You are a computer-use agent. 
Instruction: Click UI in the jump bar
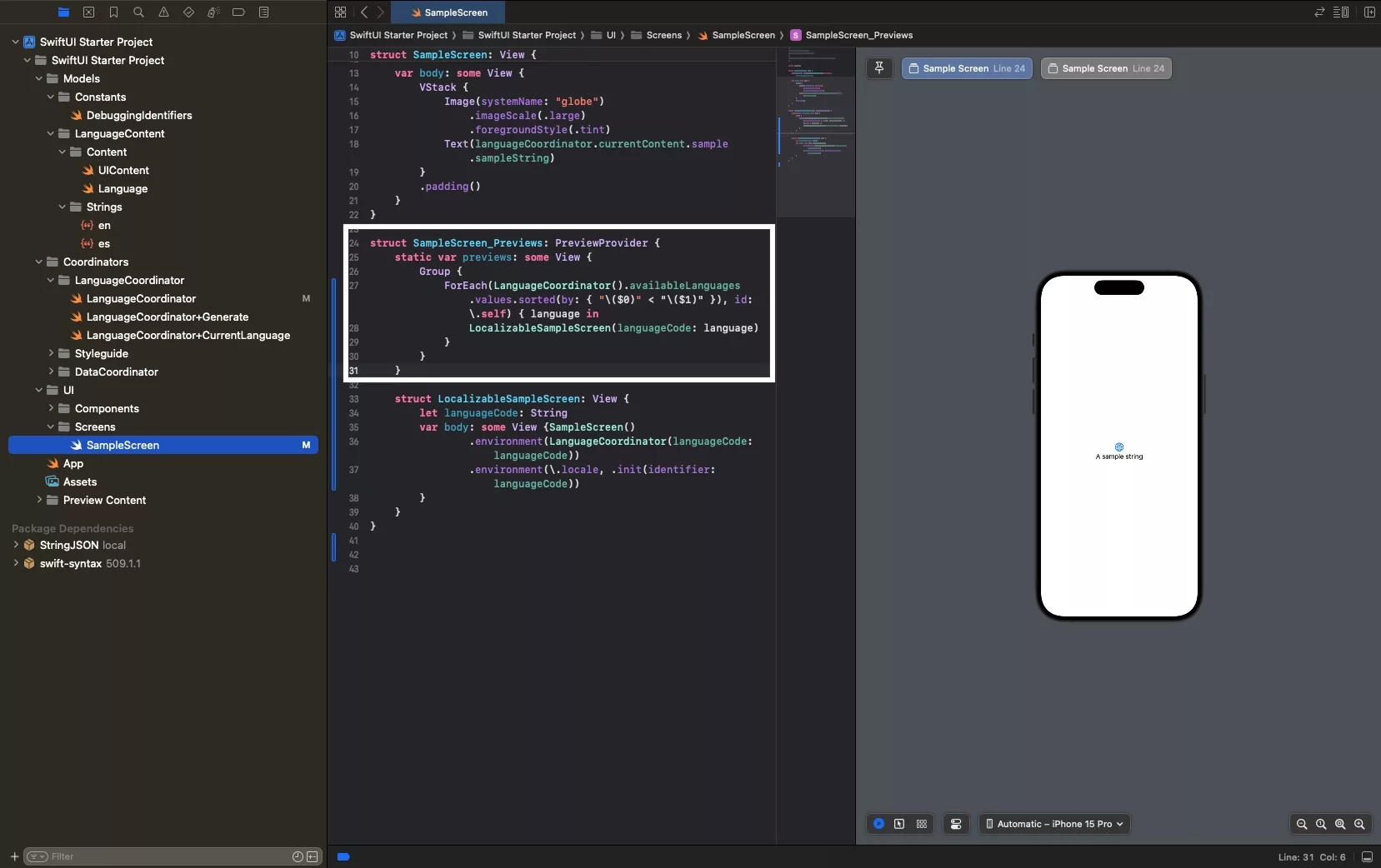(x=604, y=35)
